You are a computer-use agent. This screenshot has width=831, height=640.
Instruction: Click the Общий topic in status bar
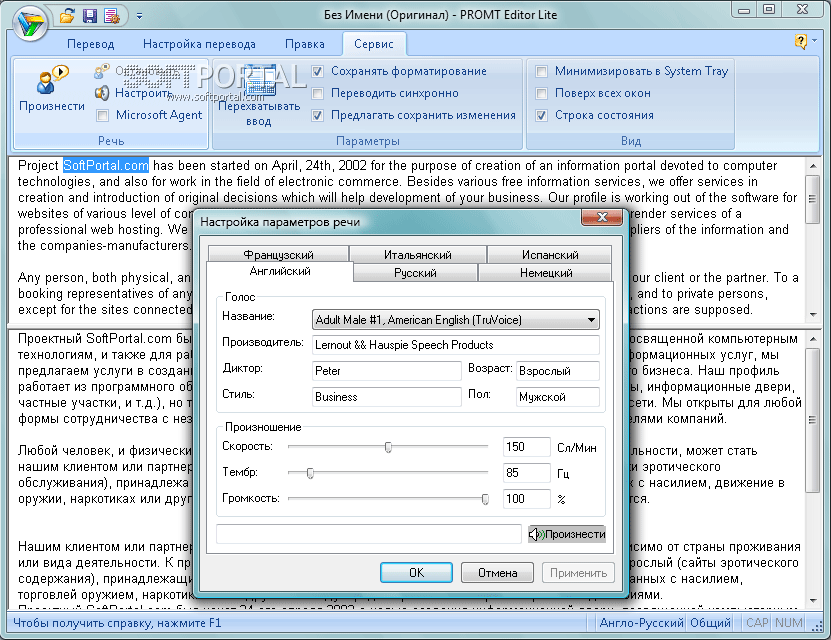710,623
